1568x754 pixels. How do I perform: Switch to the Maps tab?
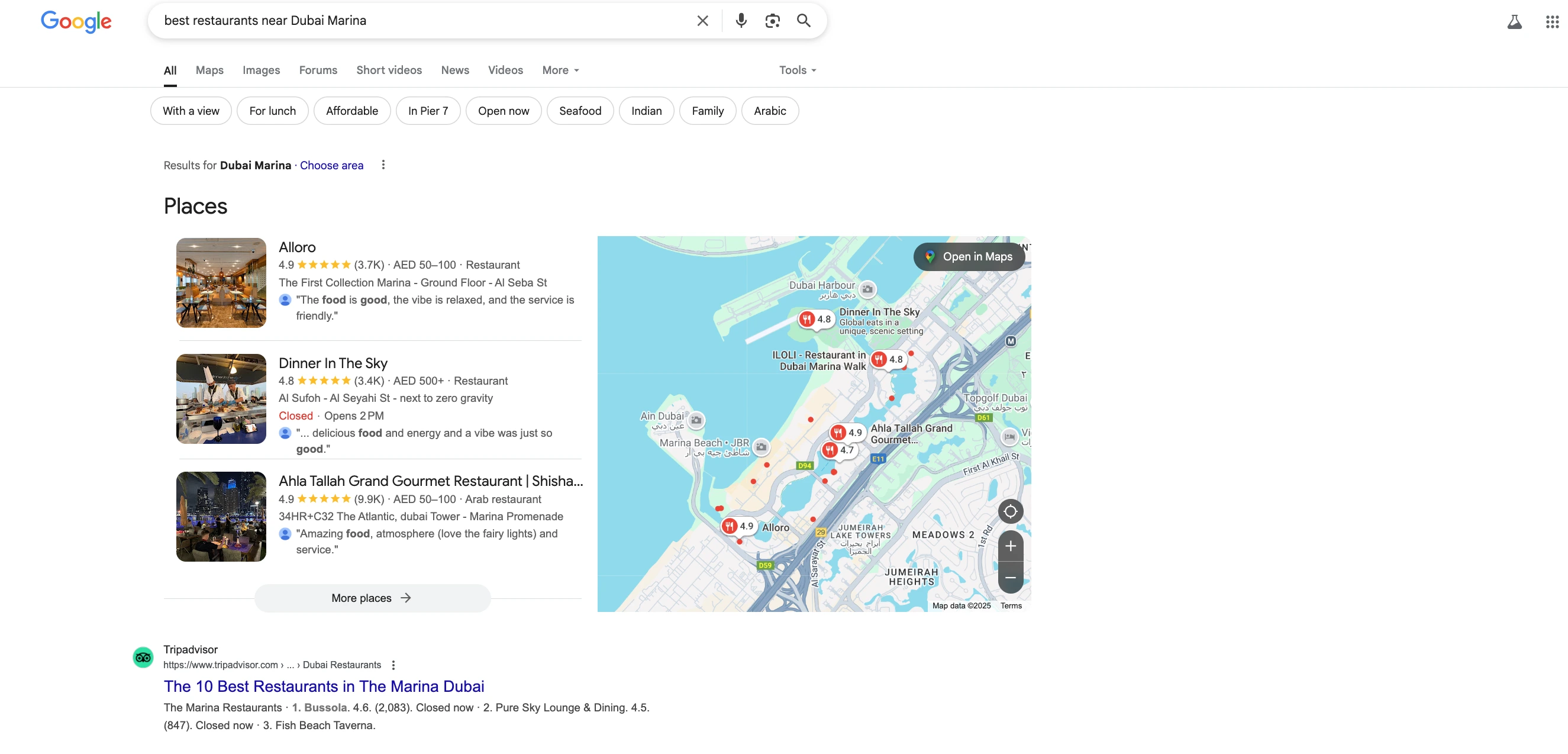pos(209,70)
